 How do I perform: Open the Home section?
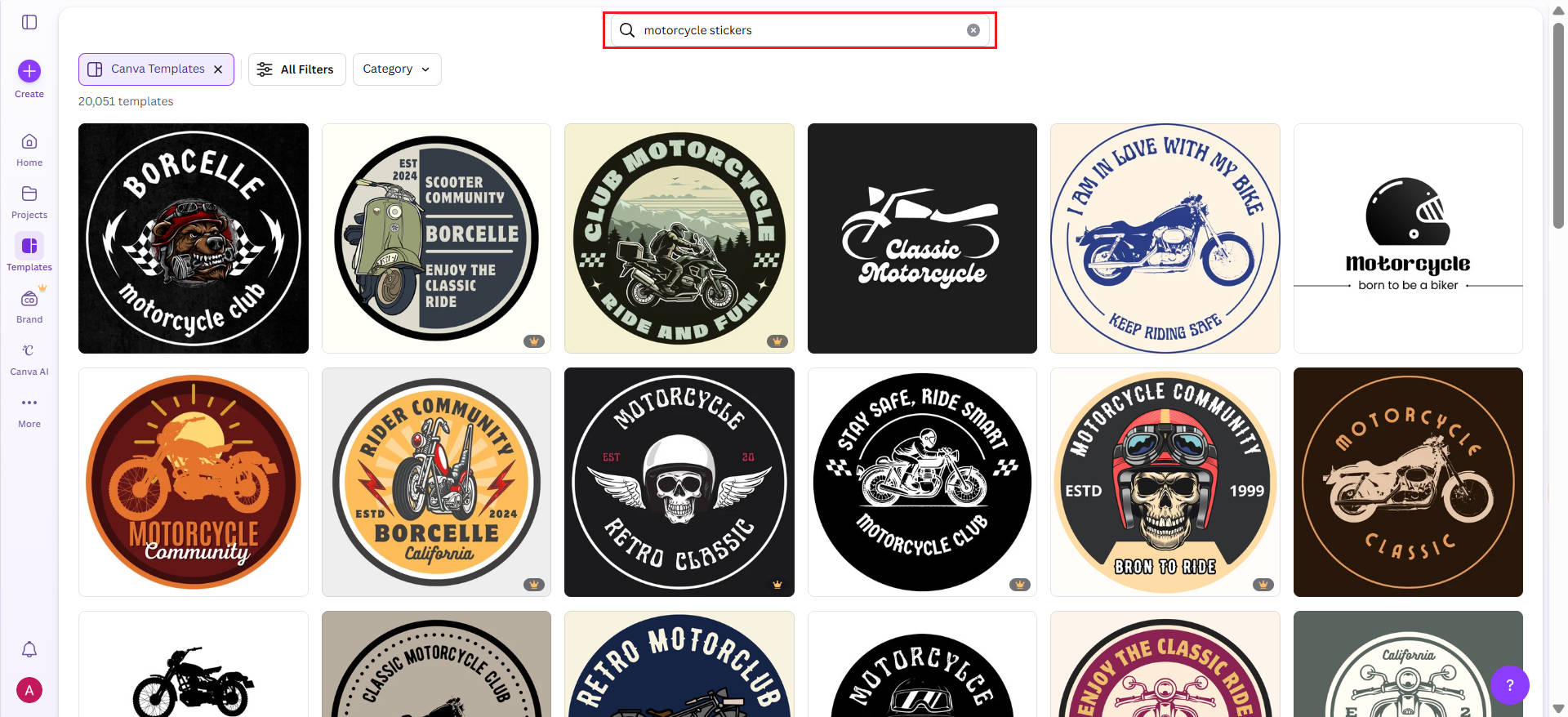click(29, 150)
